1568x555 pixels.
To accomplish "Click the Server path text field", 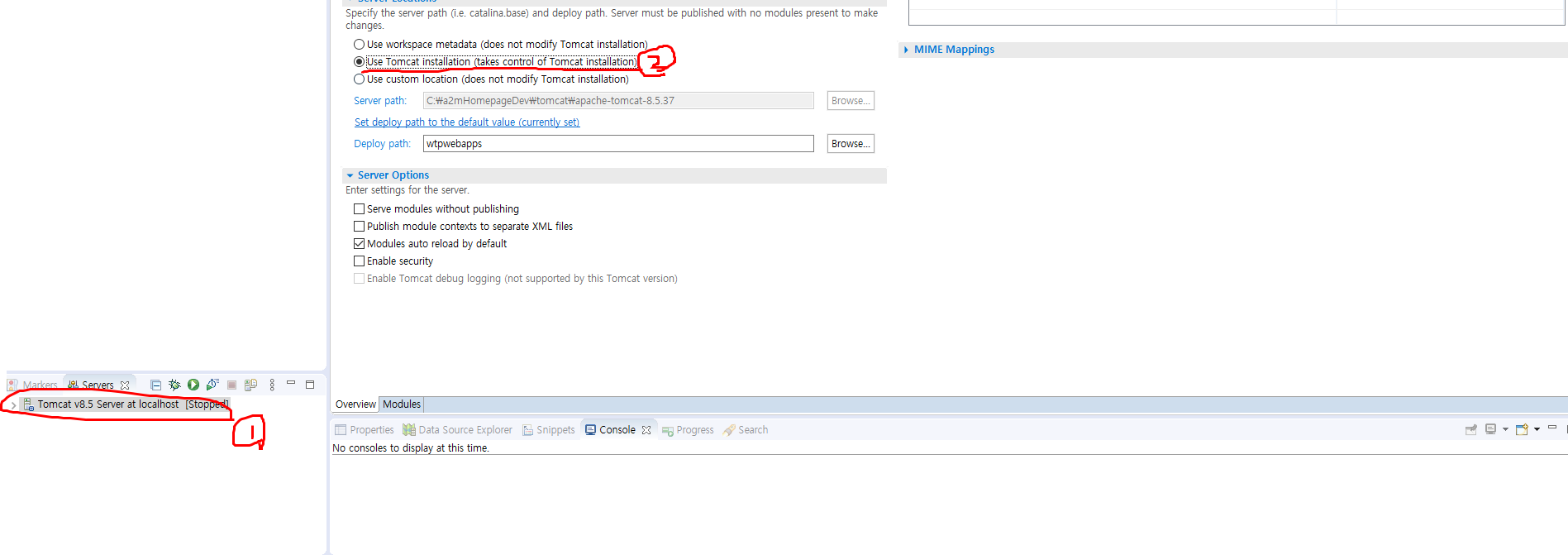I will pos(618,101).
